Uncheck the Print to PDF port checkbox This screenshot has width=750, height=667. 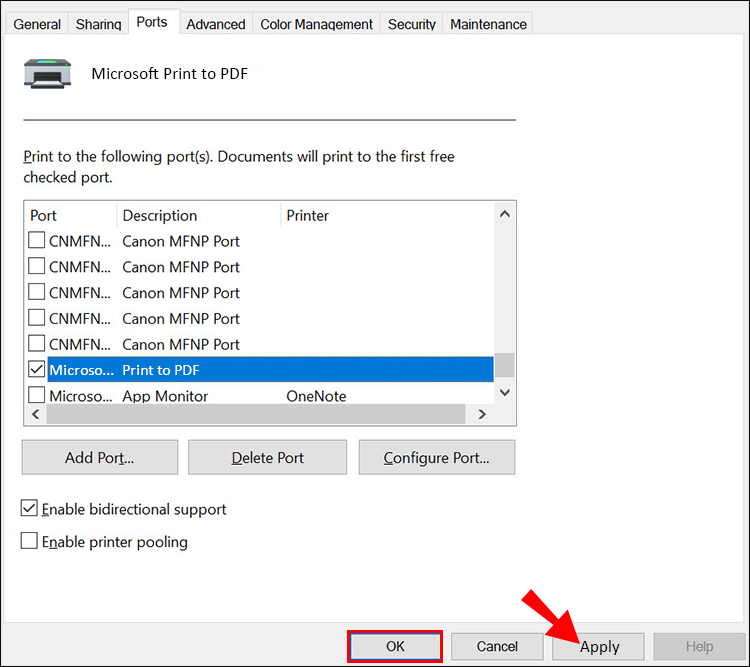pos(36,369)
